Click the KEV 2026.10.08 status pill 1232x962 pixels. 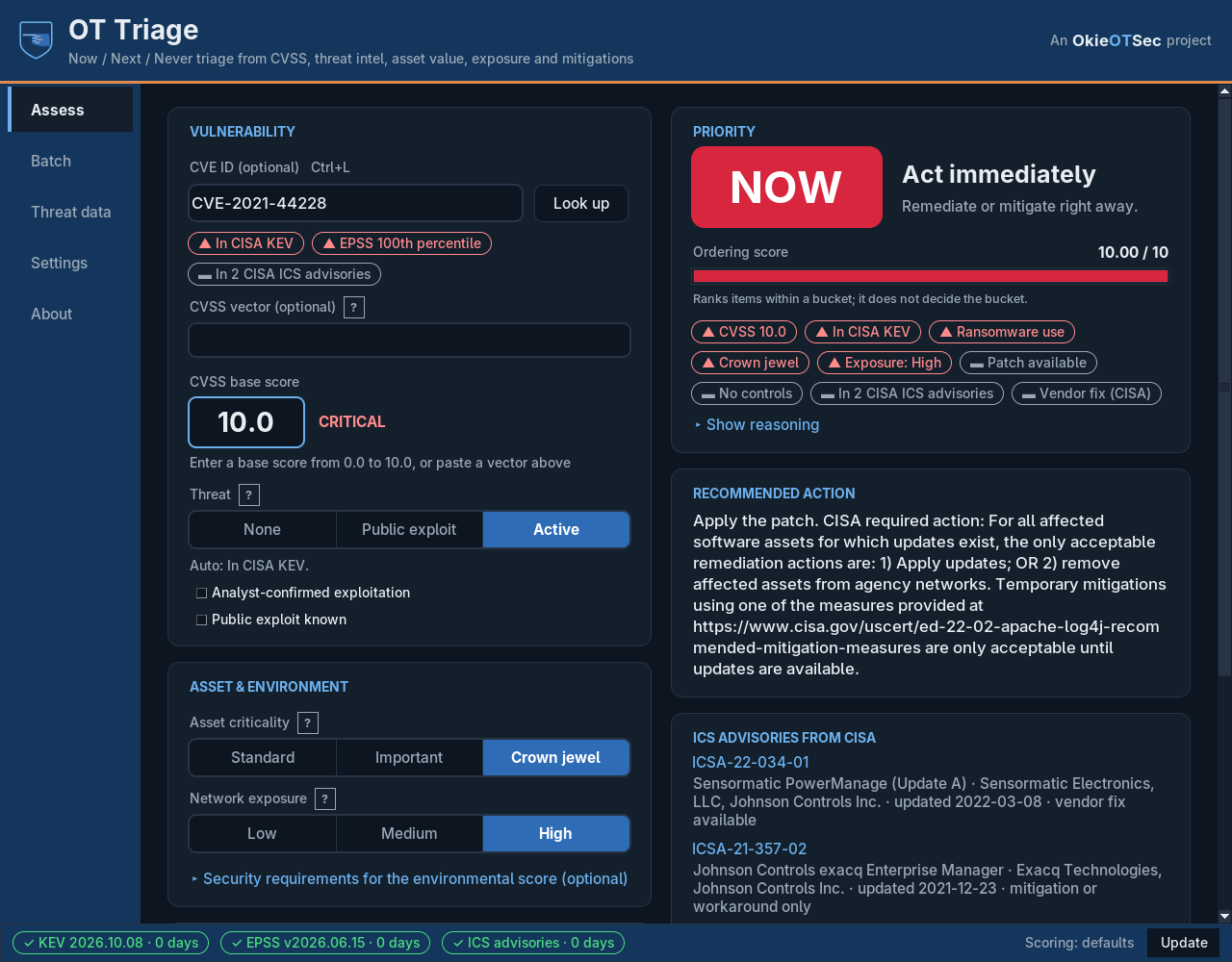point(111,943)
